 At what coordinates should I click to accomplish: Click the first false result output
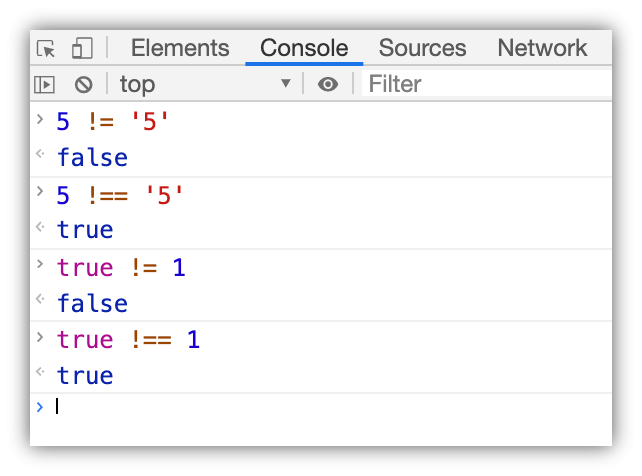coord(92,158)
